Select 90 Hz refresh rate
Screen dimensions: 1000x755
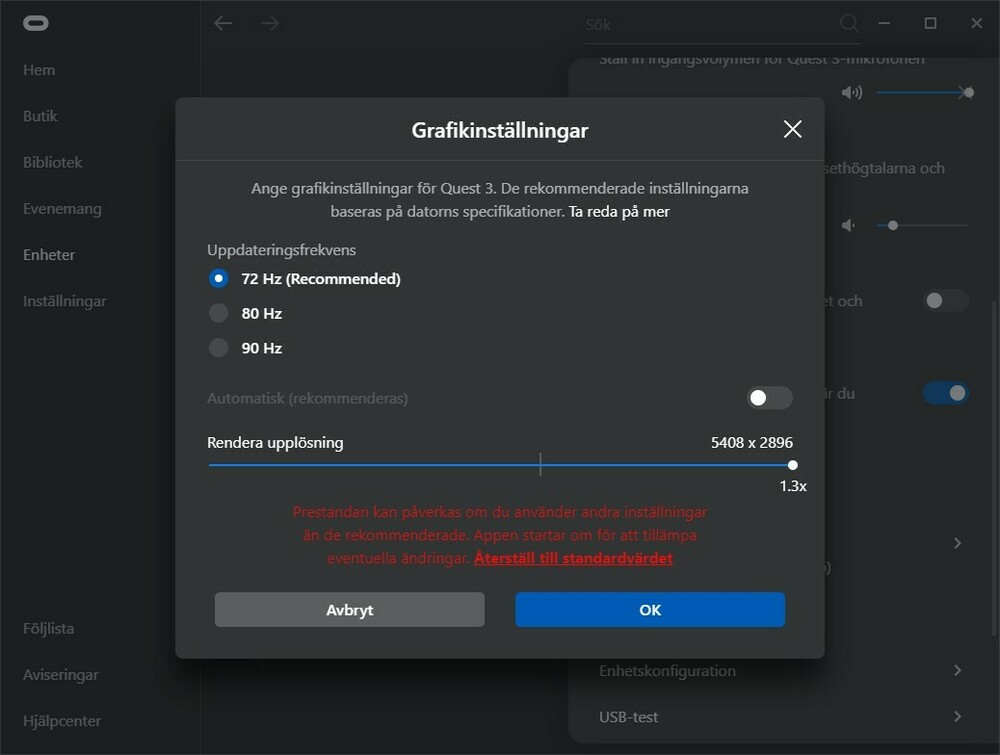point(219,348)
